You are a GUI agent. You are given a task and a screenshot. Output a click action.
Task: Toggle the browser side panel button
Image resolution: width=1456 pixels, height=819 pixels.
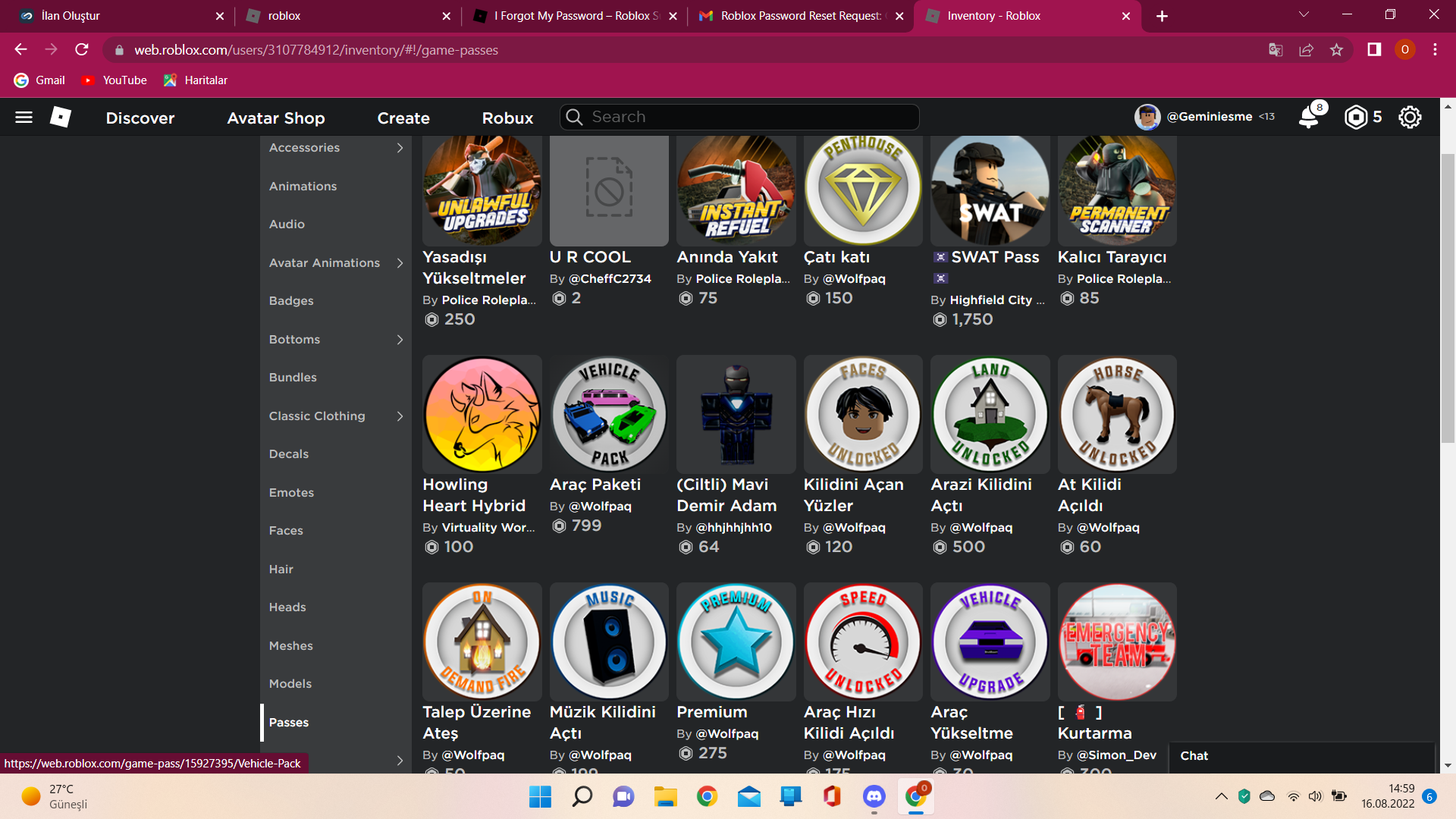pyautogui.click(x=1374, y=50)
